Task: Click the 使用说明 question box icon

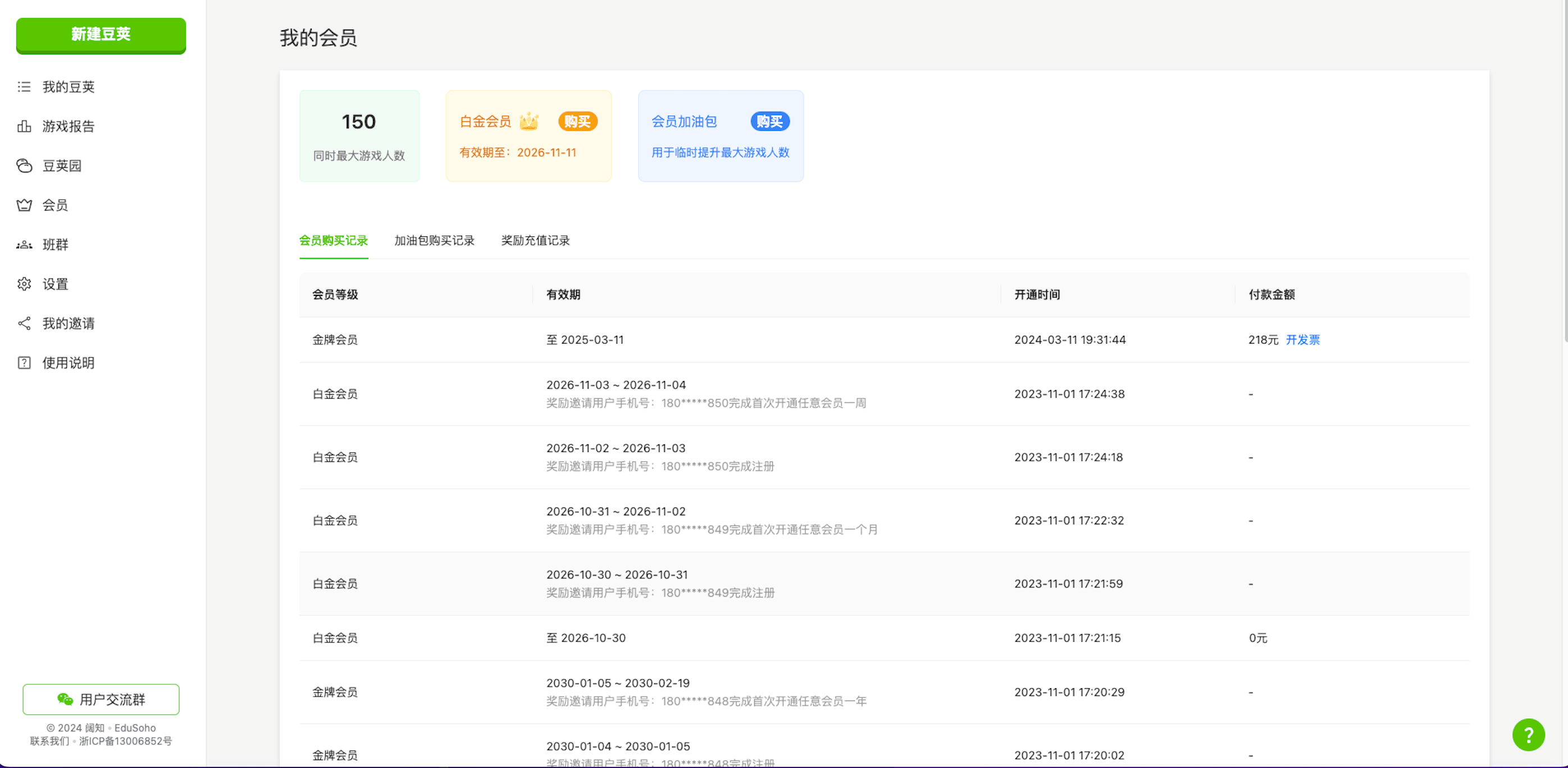Action: [24, 363]
